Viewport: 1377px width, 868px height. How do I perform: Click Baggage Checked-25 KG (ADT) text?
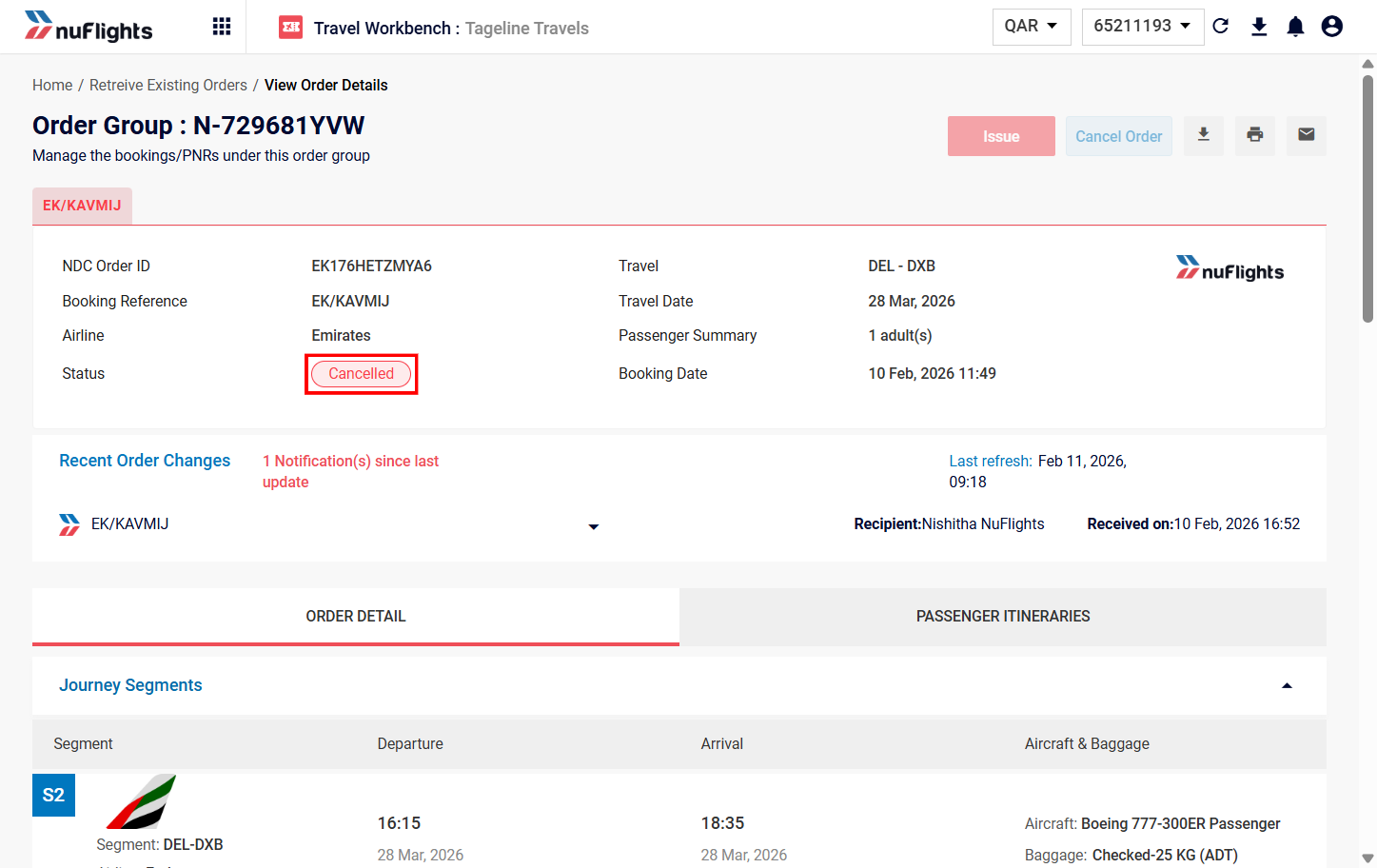1131,856
